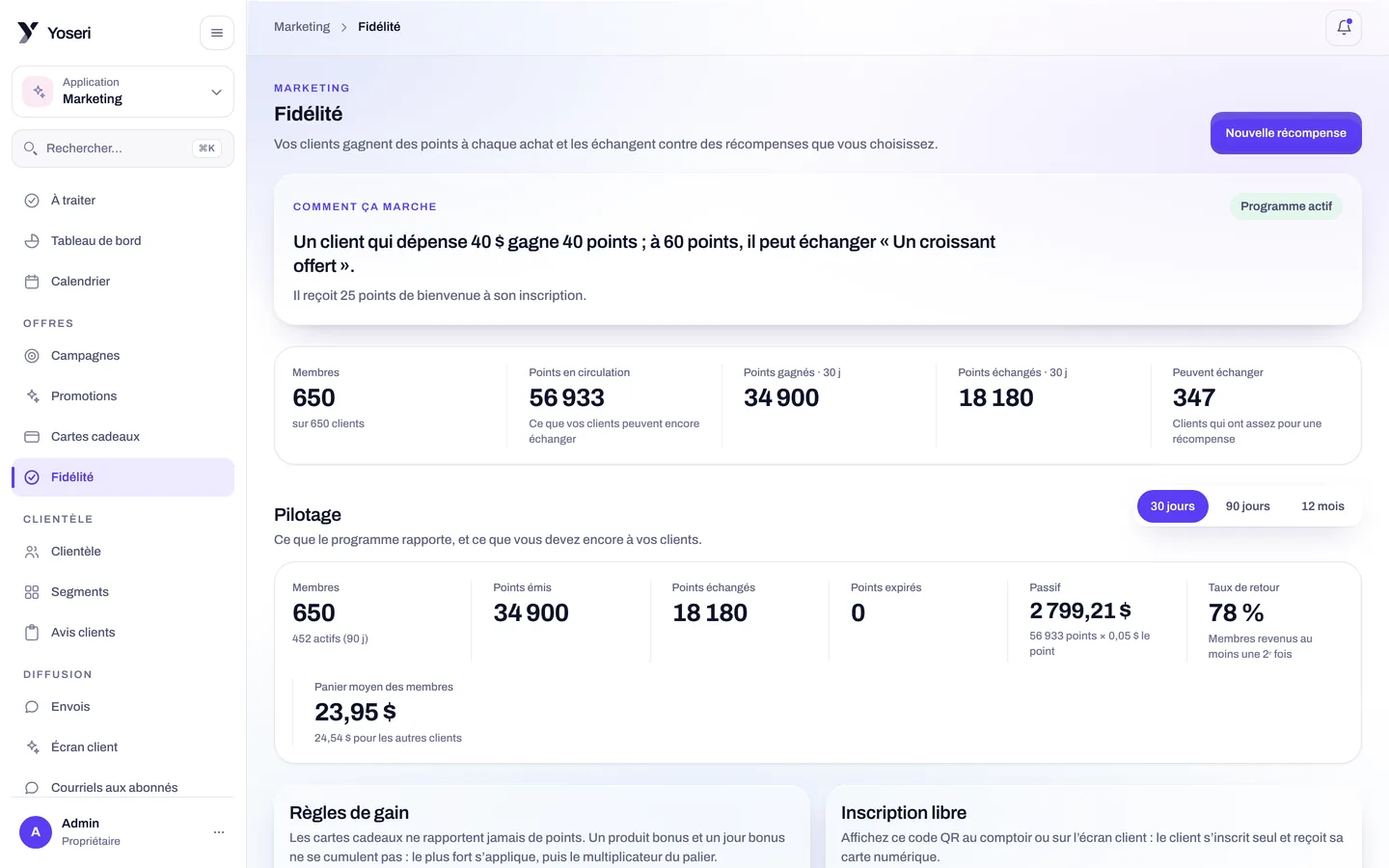Open Tableau de bord icon in sidebar
The height and width of the screenshot is (868, 1389).
(32, 241)
